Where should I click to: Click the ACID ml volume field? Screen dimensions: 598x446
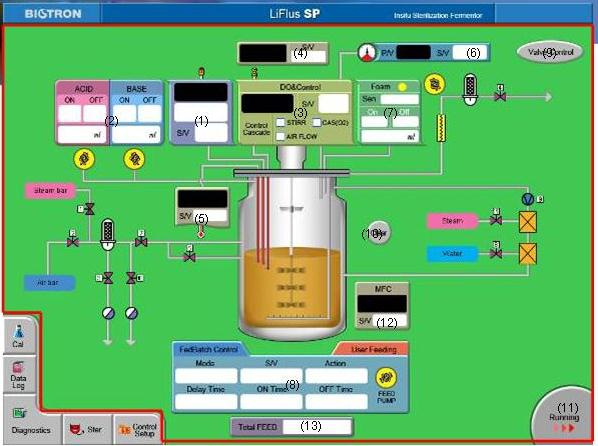coord(82,135)
